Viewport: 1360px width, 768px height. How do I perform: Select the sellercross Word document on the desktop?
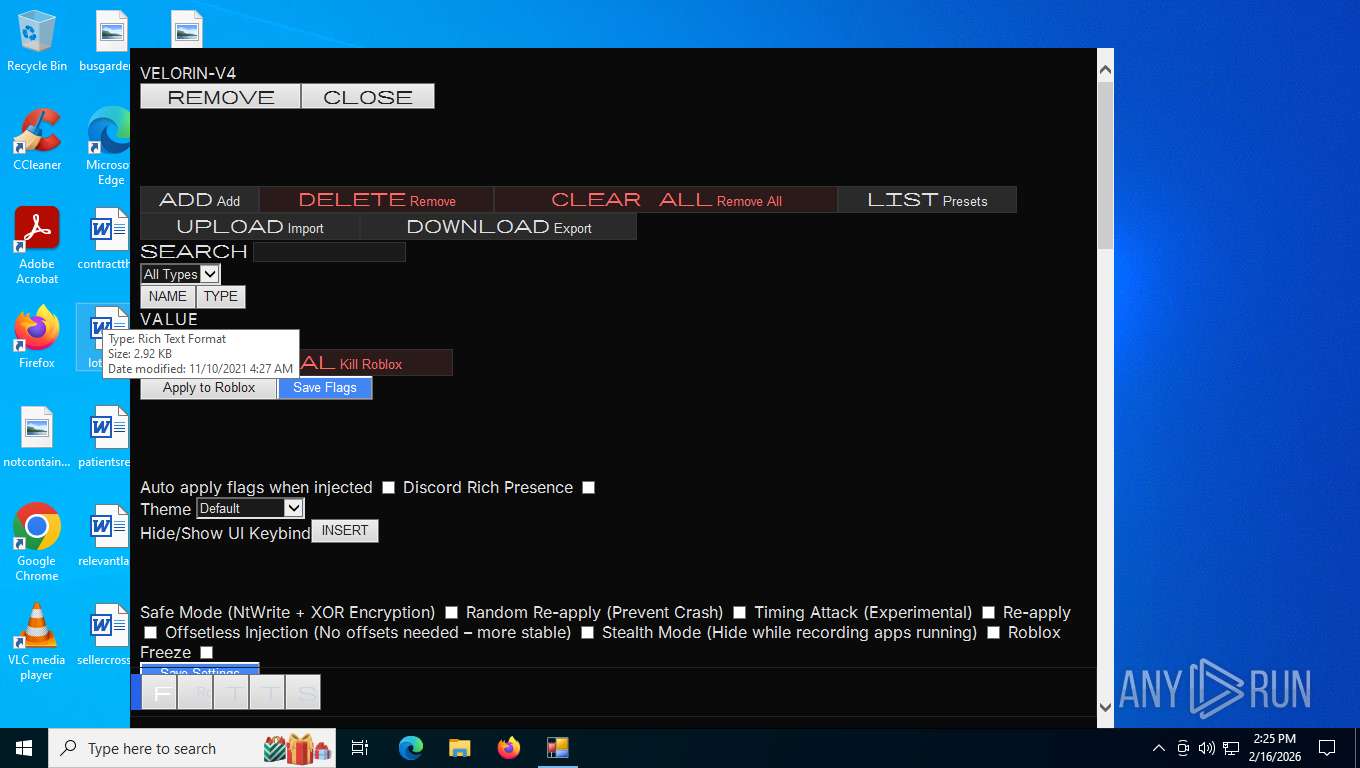tap(105, 635)
